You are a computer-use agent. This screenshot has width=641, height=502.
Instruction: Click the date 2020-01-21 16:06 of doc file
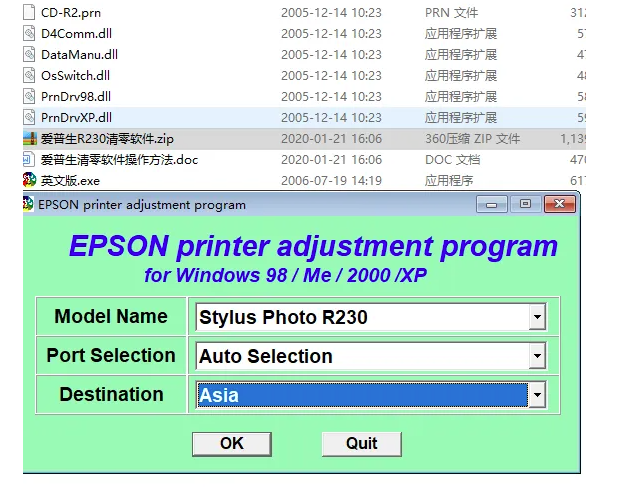[332, 160]
